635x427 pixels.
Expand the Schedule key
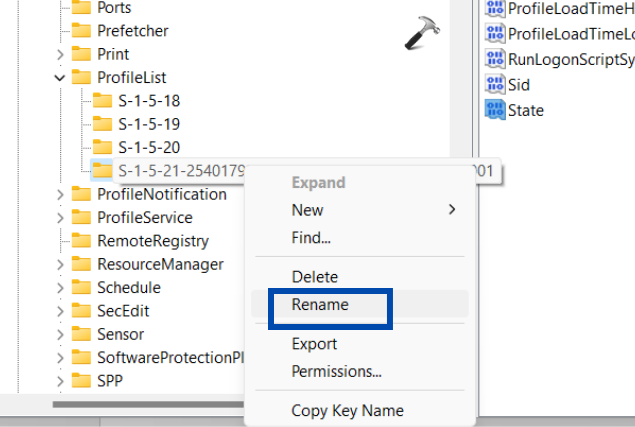point(60,288)
